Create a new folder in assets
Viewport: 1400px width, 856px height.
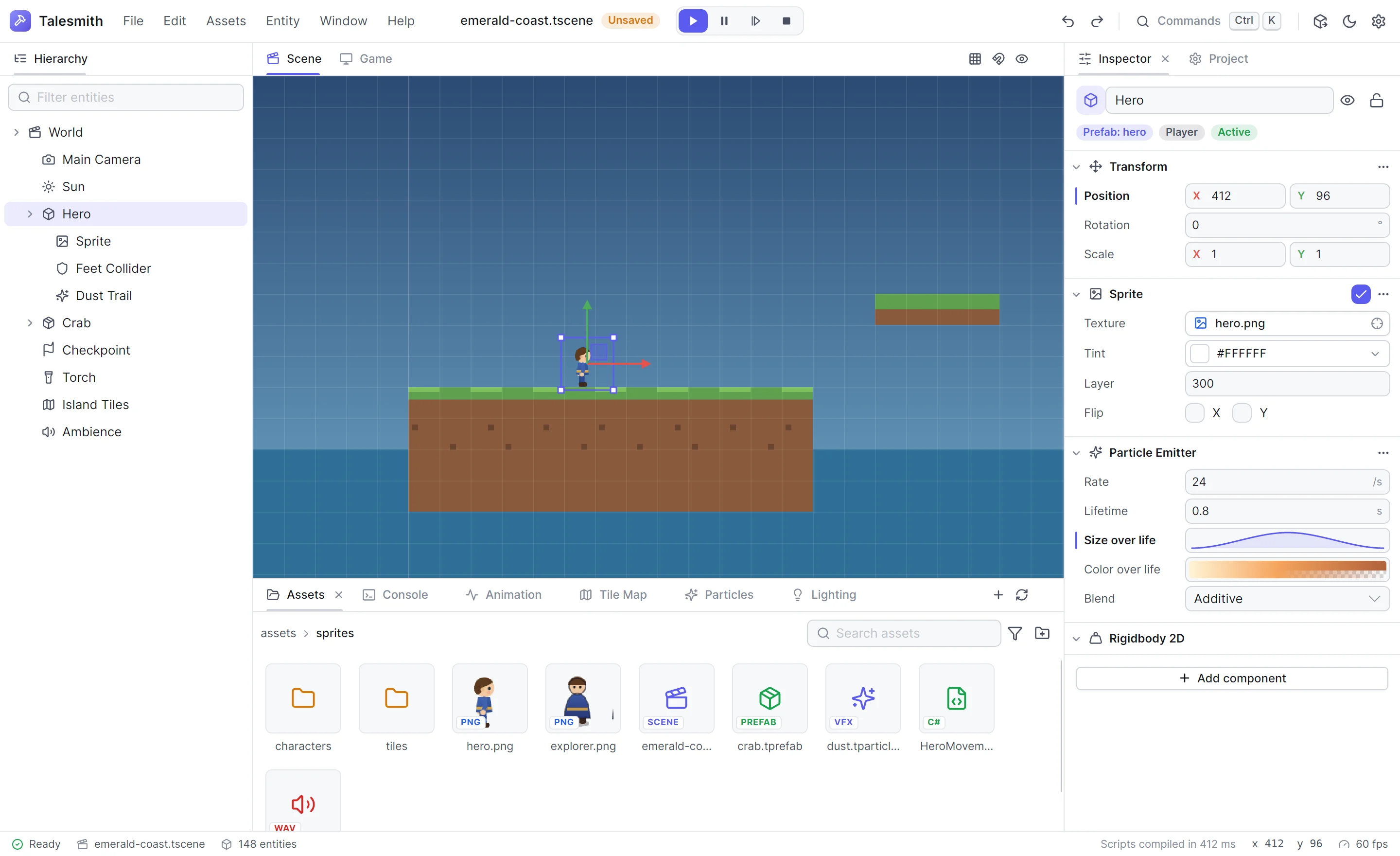pos(1042,633)
